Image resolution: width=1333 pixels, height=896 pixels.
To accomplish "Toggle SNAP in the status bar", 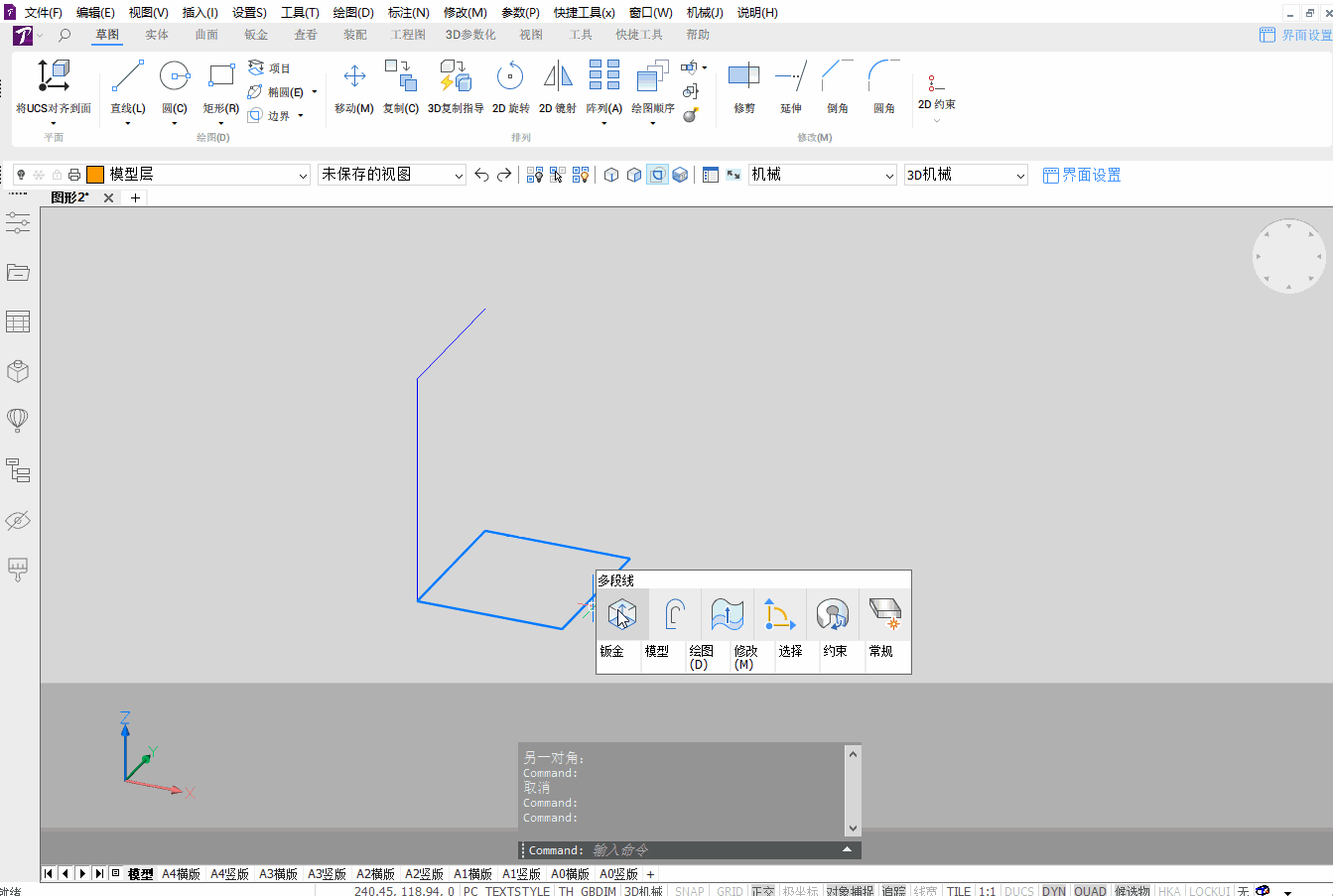I will (689, 890).
